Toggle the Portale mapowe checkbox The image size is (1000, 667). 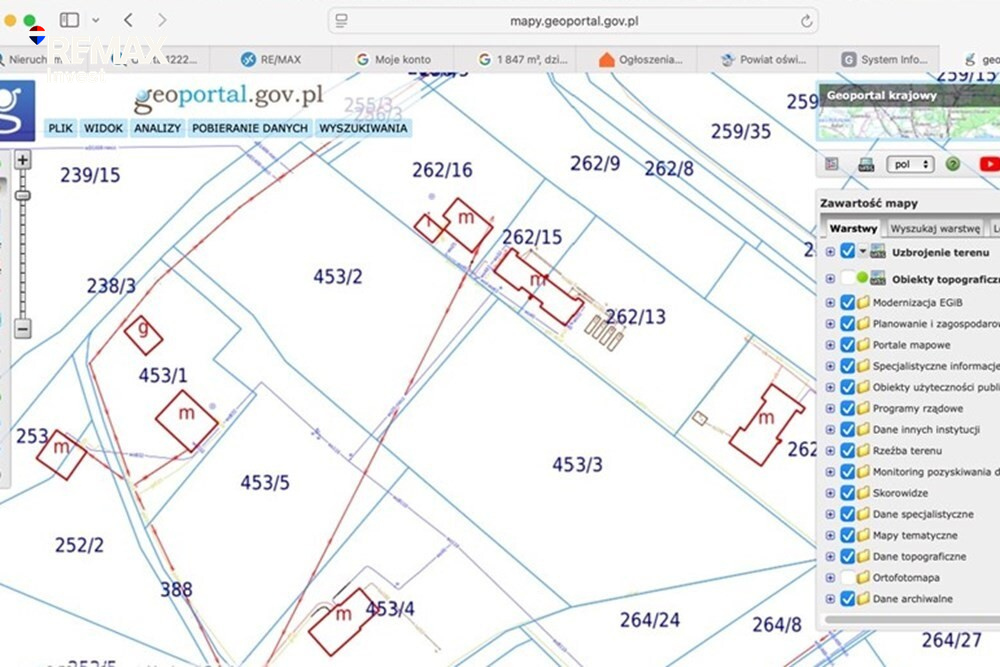pyautogui.click(x=847, y=345)
